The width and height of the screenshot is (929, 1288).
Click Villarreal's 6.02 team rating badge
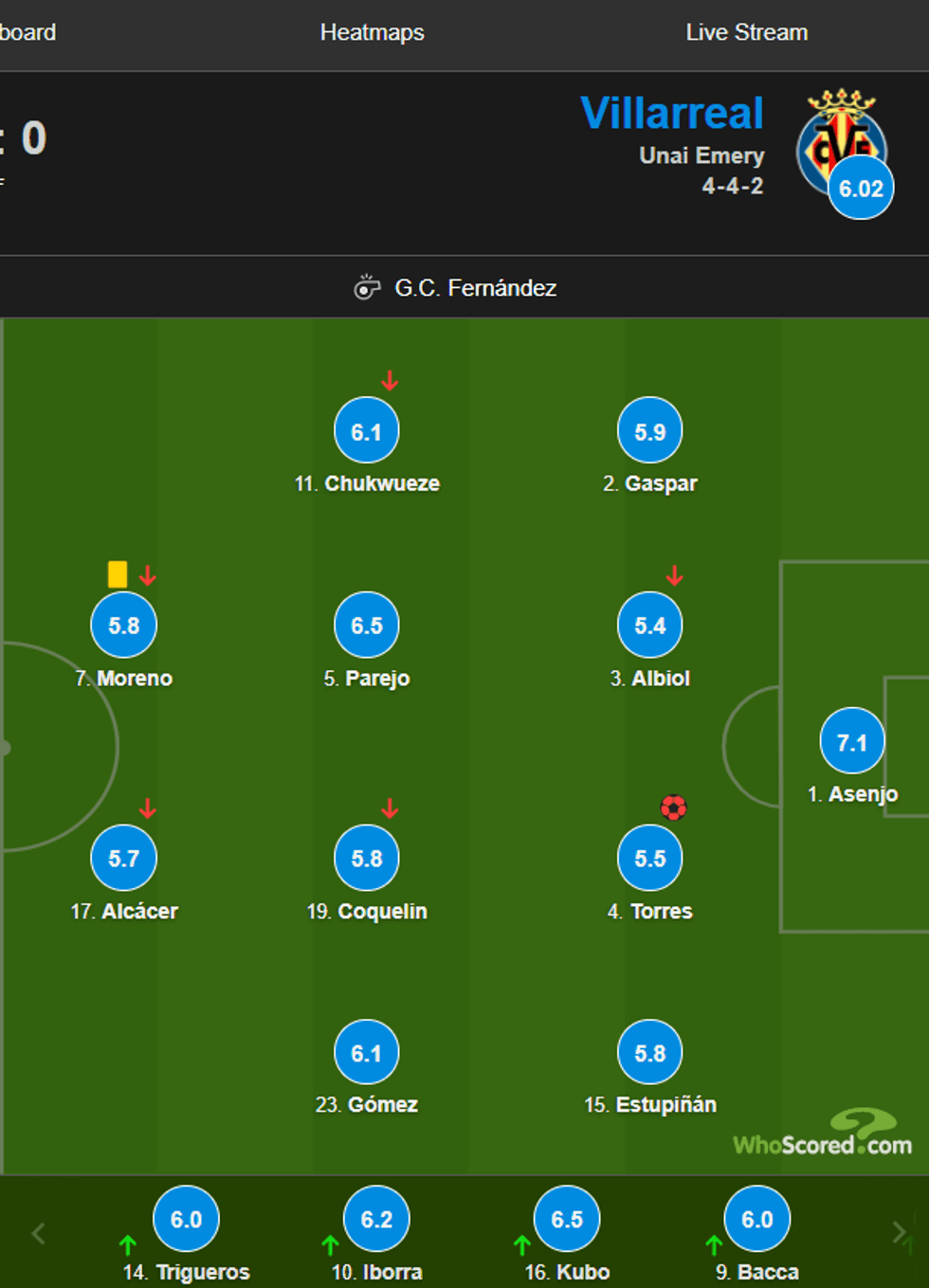coord(861,188)
